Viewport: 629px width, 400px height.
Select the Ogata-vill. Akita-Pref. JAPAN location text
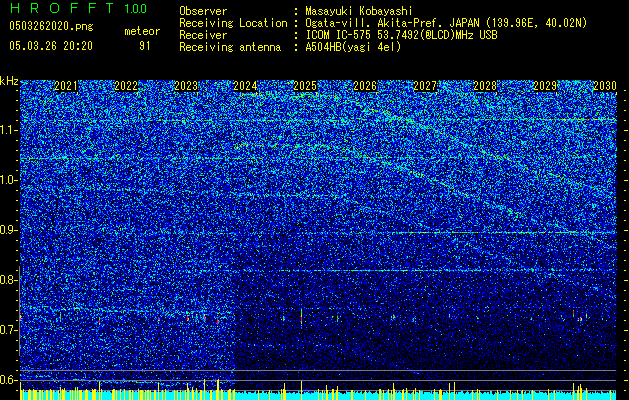point(446,23)
